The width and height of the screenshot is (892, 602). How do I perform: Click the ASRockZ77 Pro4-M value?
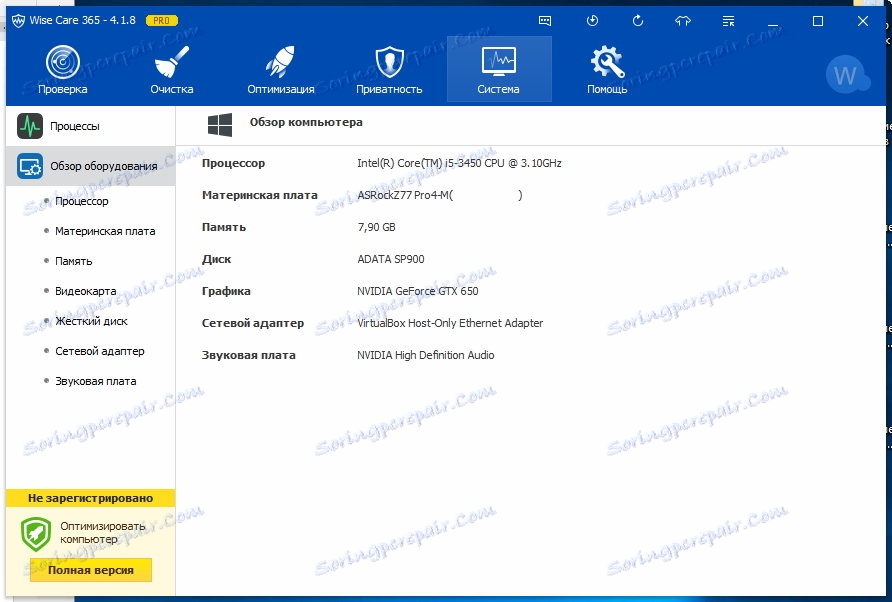(x=440, y=195)
